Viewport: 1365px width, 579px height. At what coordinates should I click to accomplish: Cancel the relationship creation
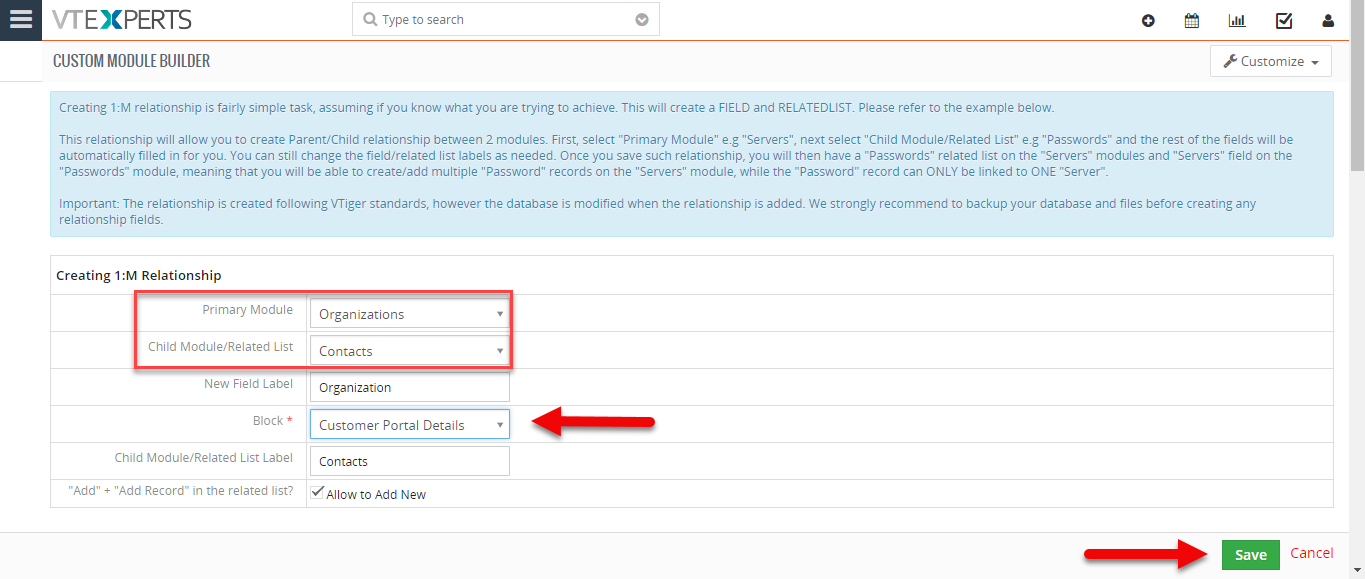pyautogui.click(x=1312, y=553)
